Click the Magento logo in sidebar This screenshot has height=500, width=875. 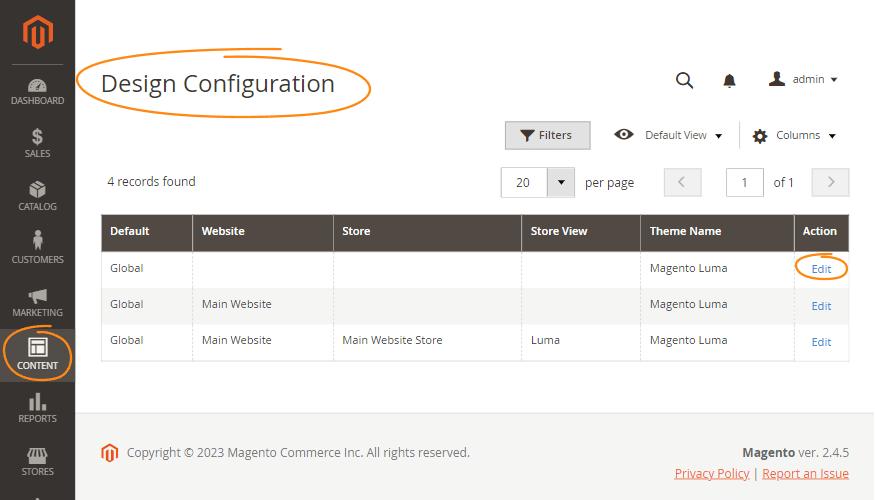tap(37, 32)
